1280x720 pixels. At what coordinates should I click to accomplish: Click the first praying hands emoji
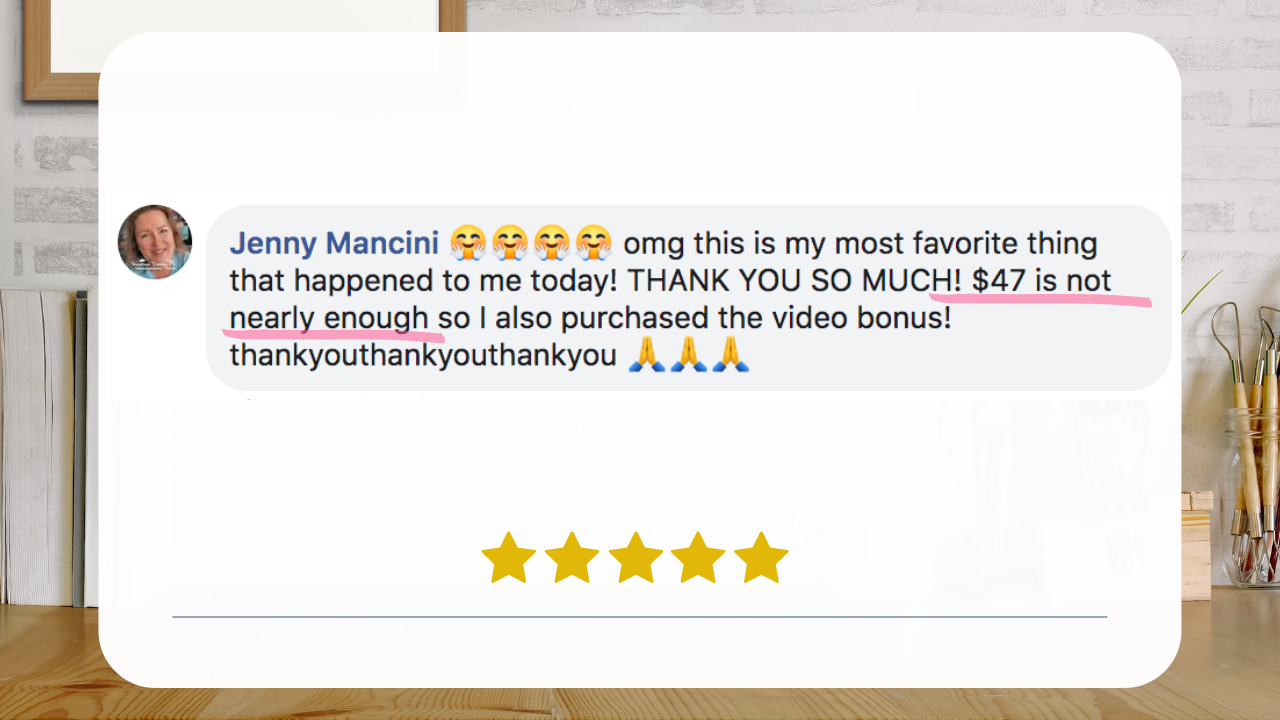pos(646,355)
